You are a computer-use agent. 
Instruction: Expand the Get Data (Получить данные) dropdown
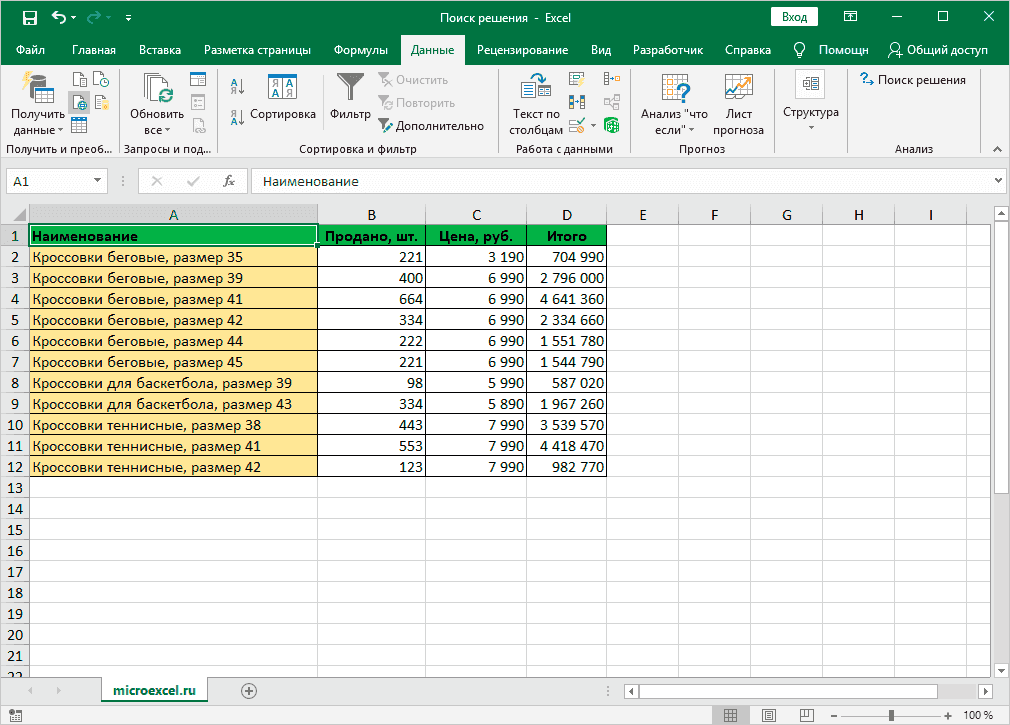click(38, 122)
